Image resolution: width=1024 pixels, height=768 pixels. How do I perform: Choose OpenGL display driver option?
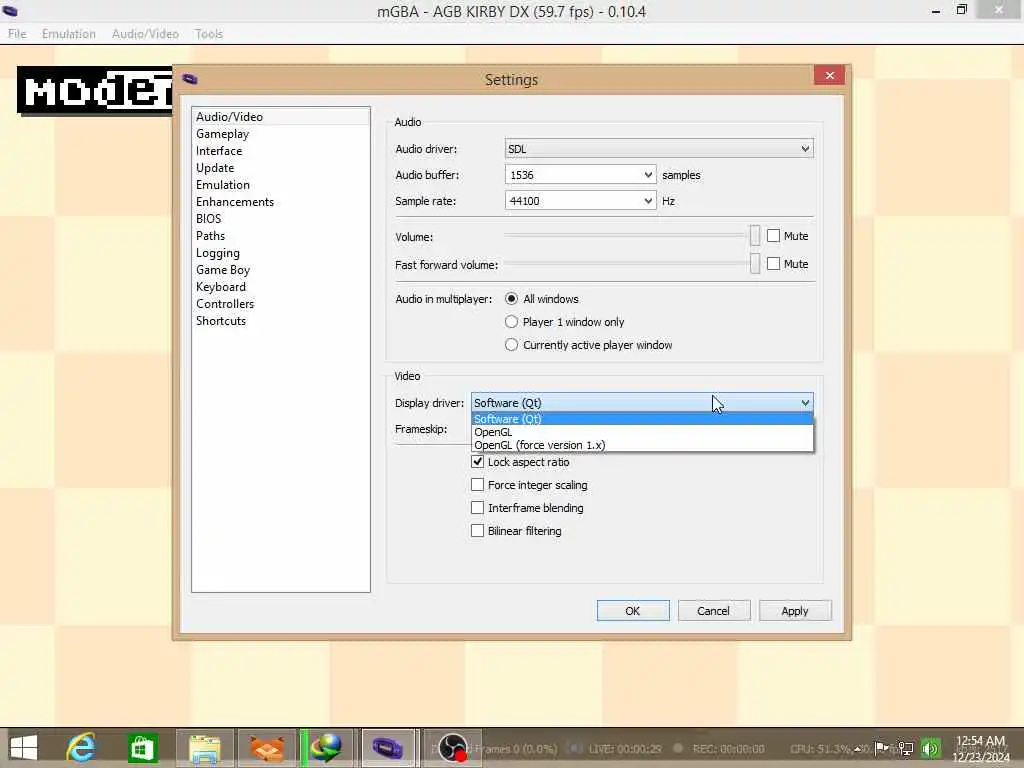pos(642,432)
